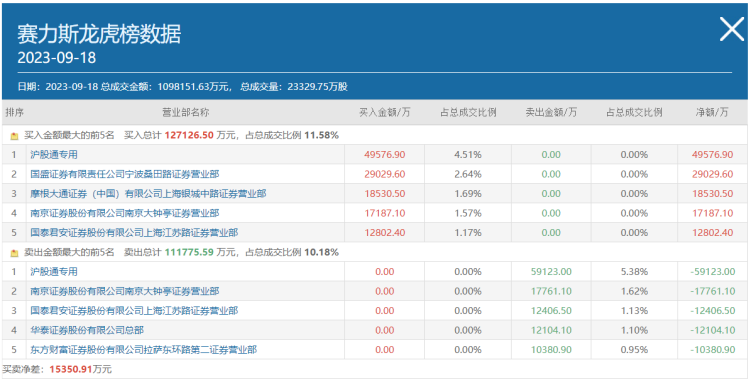752x382 pixels.
Task: Click the 总成交量 23329.75万股 text
Action: point(294,87)
